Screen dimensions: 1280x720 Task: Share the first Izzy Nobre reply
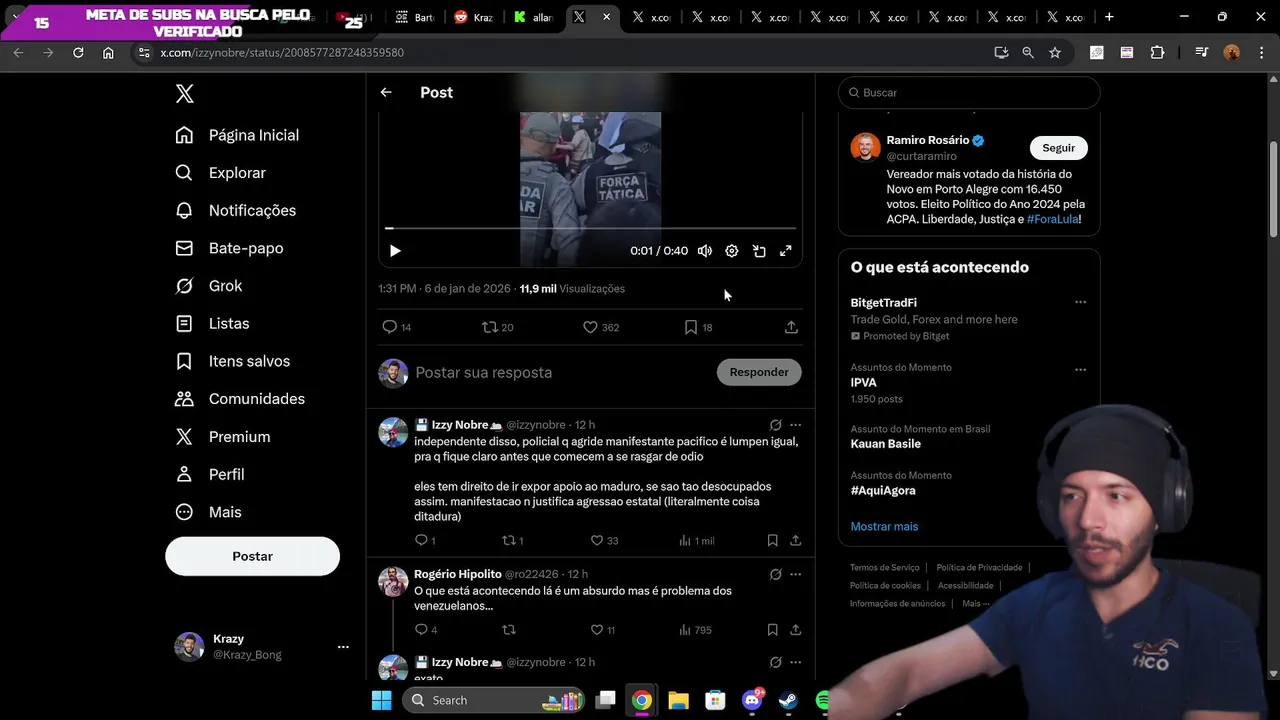pyautogui.click(x=796, y=540)
